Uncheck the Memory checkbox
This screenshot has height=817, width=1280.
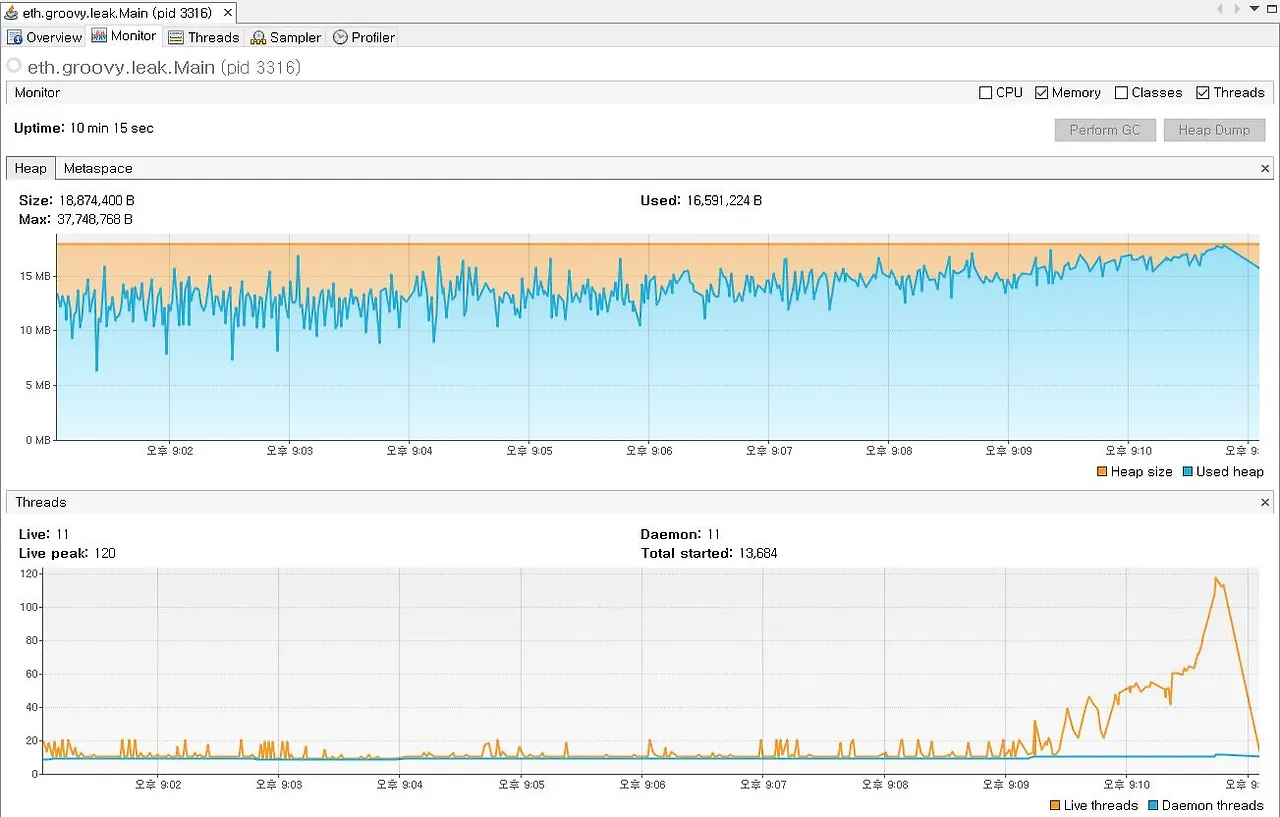click(1041, 92)
